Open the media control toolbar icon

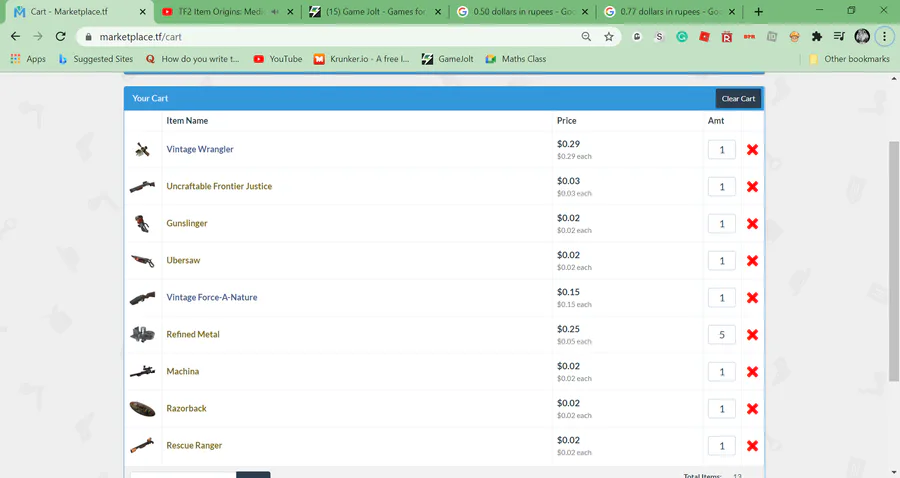[839, 37]
